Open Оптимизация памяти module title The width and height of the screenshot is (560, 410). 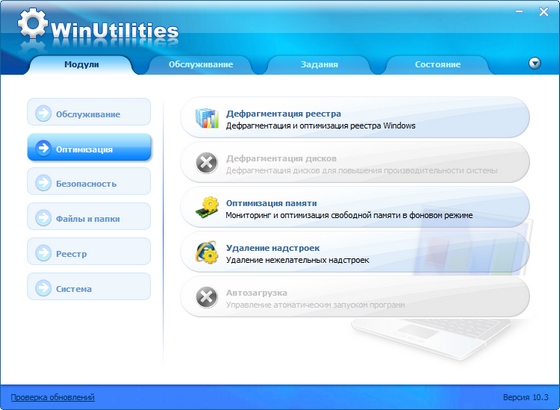pyautogui.click(x=271, y=203)
